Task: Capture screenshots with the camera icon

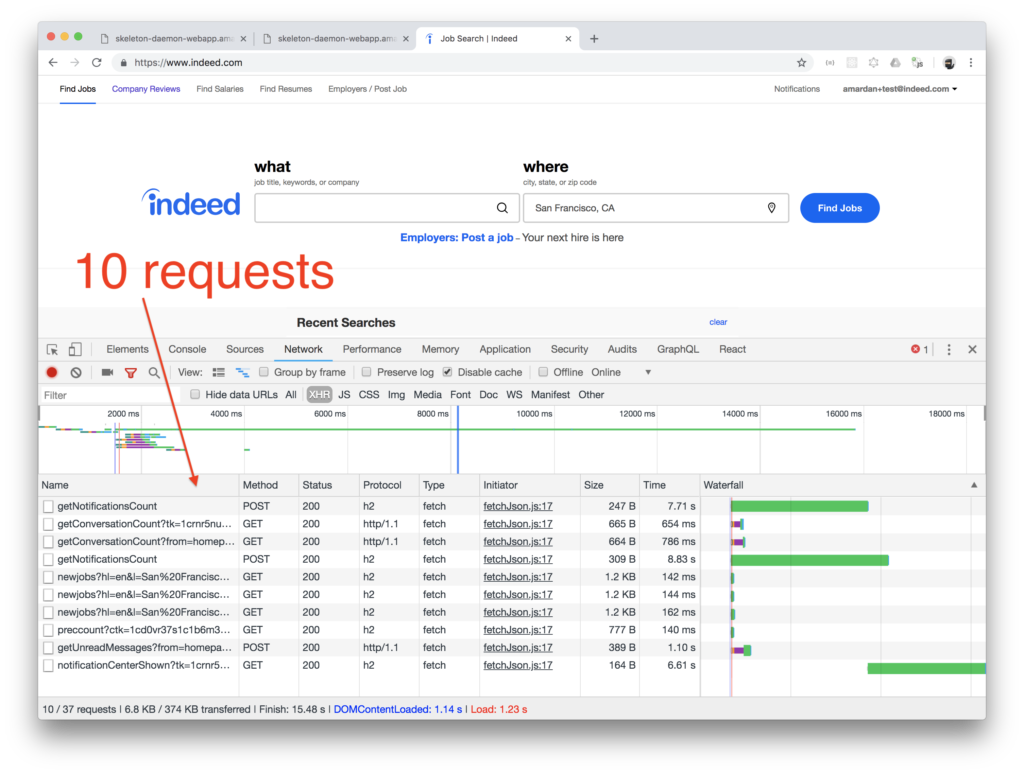Action: pos(107,372)
